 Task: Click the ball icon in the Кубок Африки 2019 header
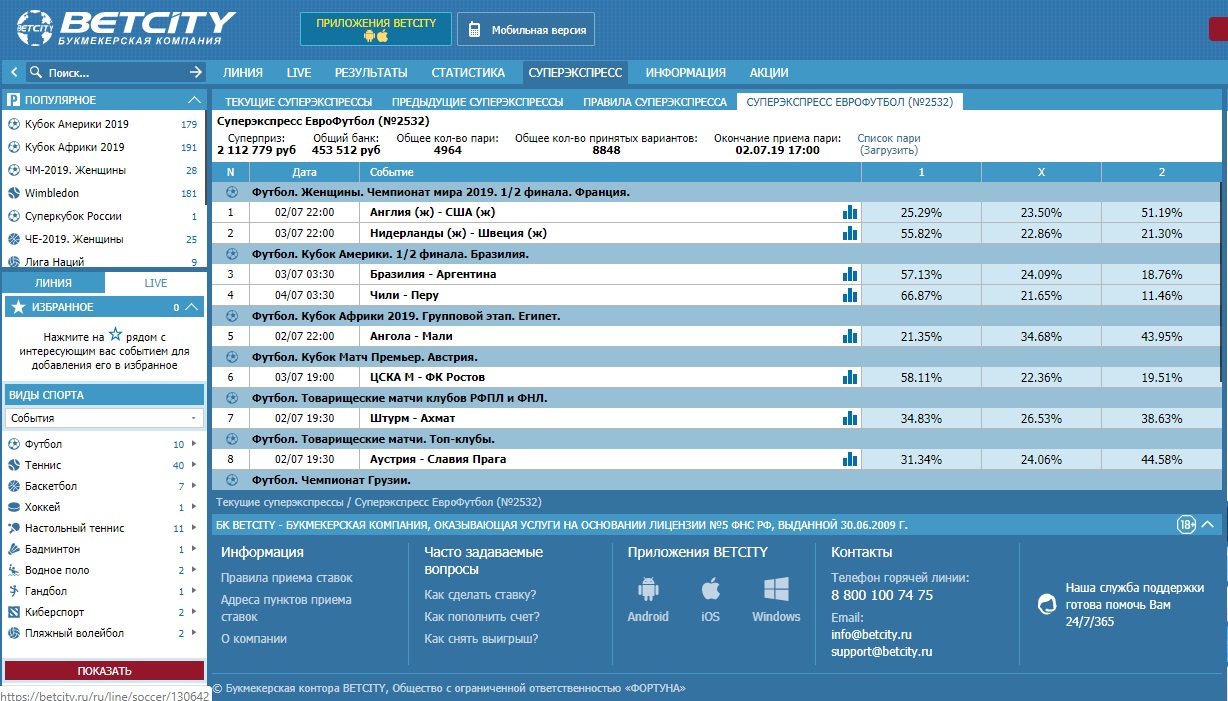coord(232,316)
